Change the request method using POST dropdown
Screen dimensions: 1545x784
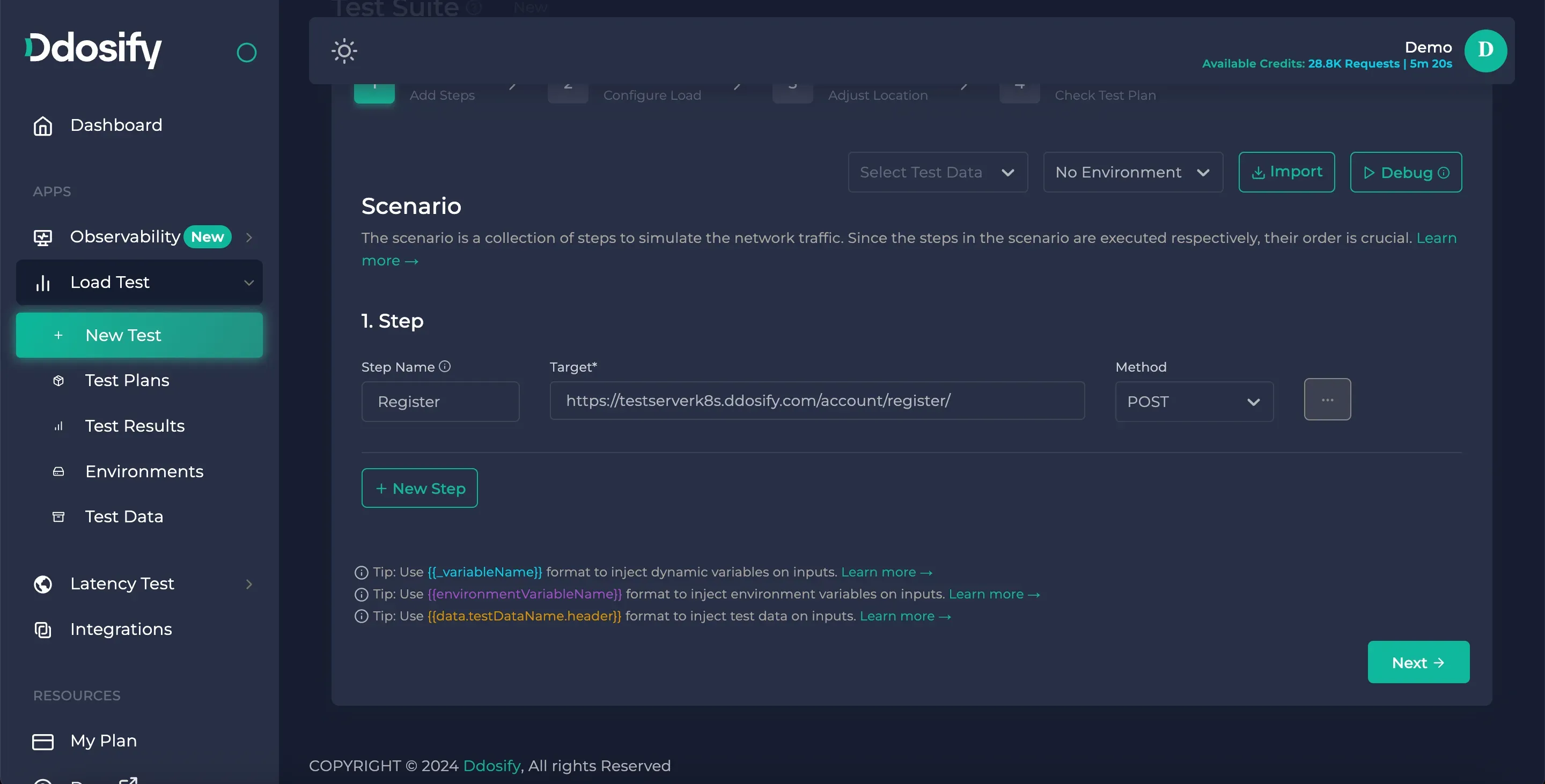(x=1193, y=402)
